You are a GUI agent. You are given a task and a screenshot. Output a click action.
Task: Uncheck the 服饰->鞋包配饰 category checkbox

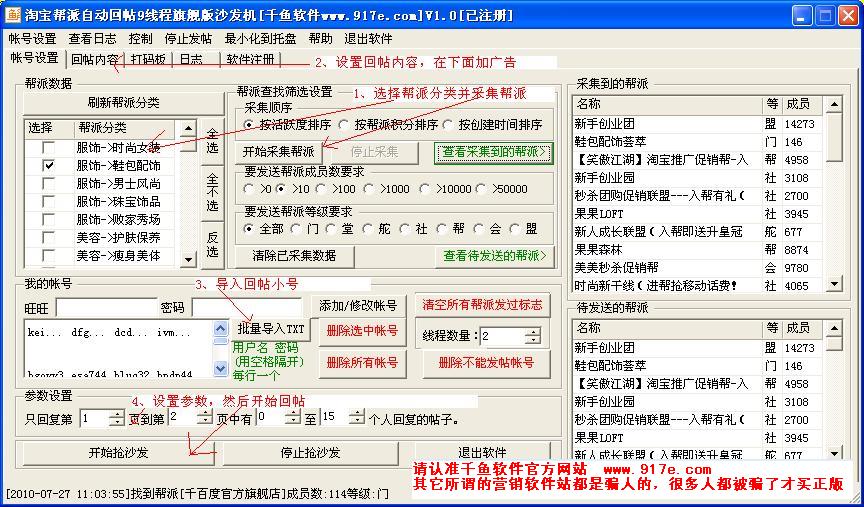pyautogui.click(x=48, y=165)
